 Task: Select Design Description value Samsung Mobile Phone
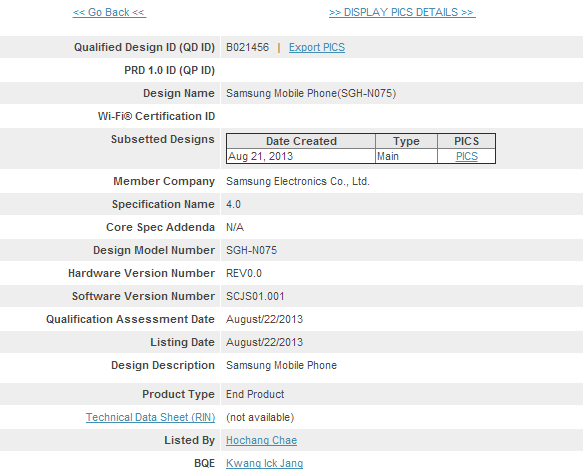click(x=281, y=365)
